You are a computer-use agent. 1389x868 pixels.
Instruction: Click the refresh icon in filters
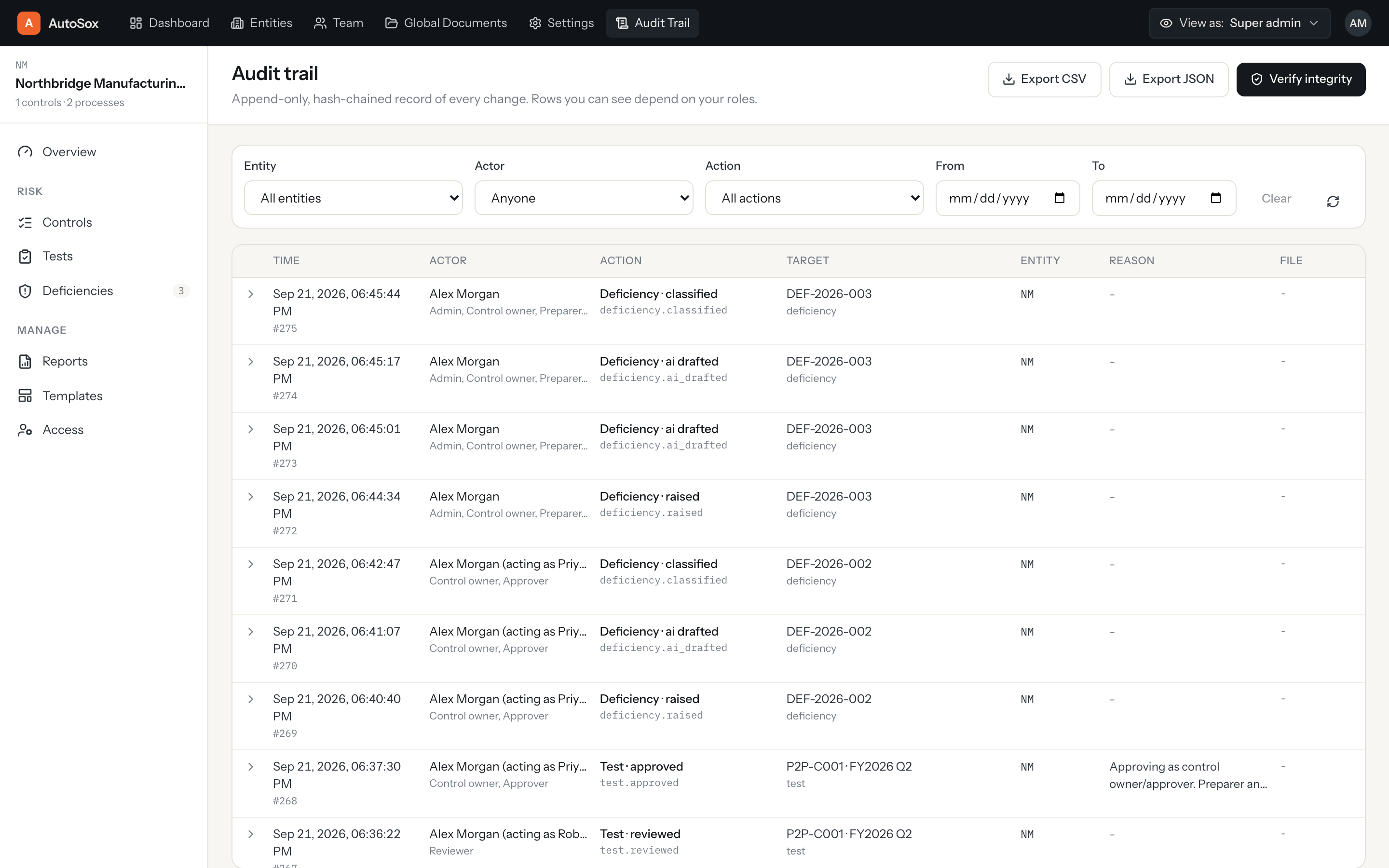coord(1333,202)
